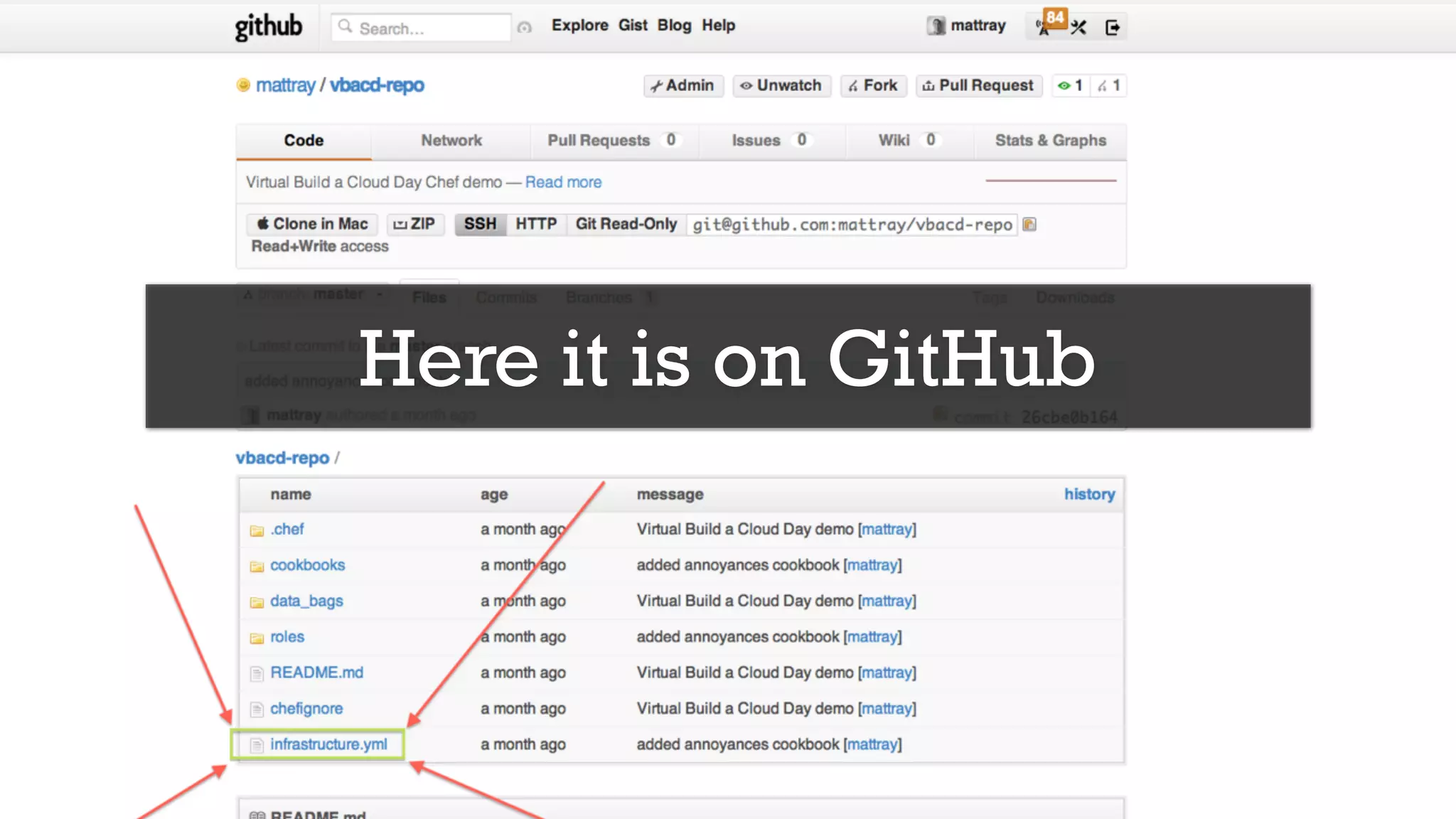Image resolution: width=1456 pixels, height=819 pixels.
Task: Select the SSH clone protocol
Action: [x=480, y=225]
